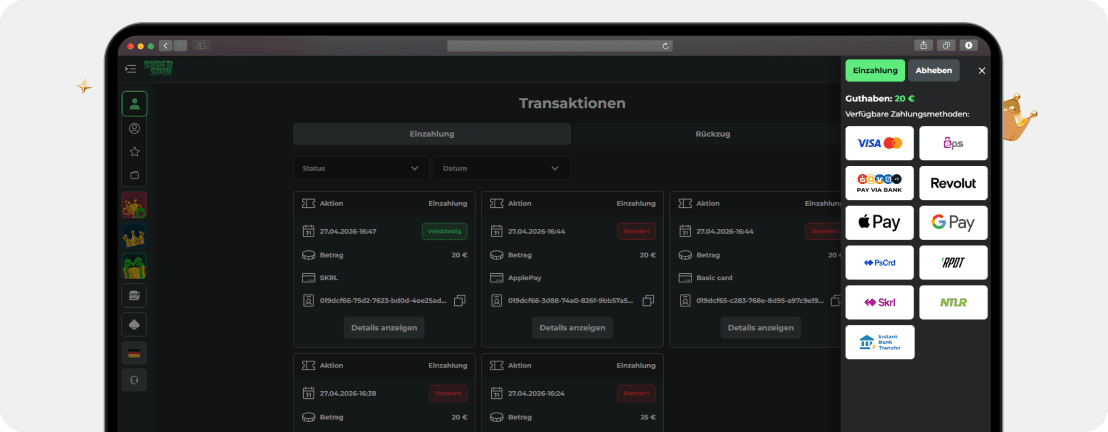Select the Abheben tab in wallet panel
The image size is (1108, 432).
(x=933, y=71)
